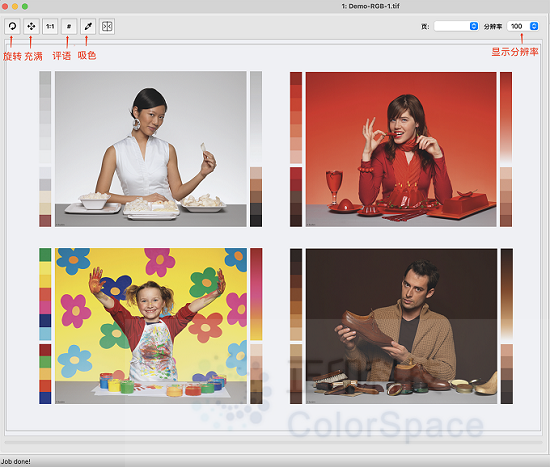This screenshot has height=467, width=550.
Task: Click the 'Job done!' status text
Action: (15, 462)
